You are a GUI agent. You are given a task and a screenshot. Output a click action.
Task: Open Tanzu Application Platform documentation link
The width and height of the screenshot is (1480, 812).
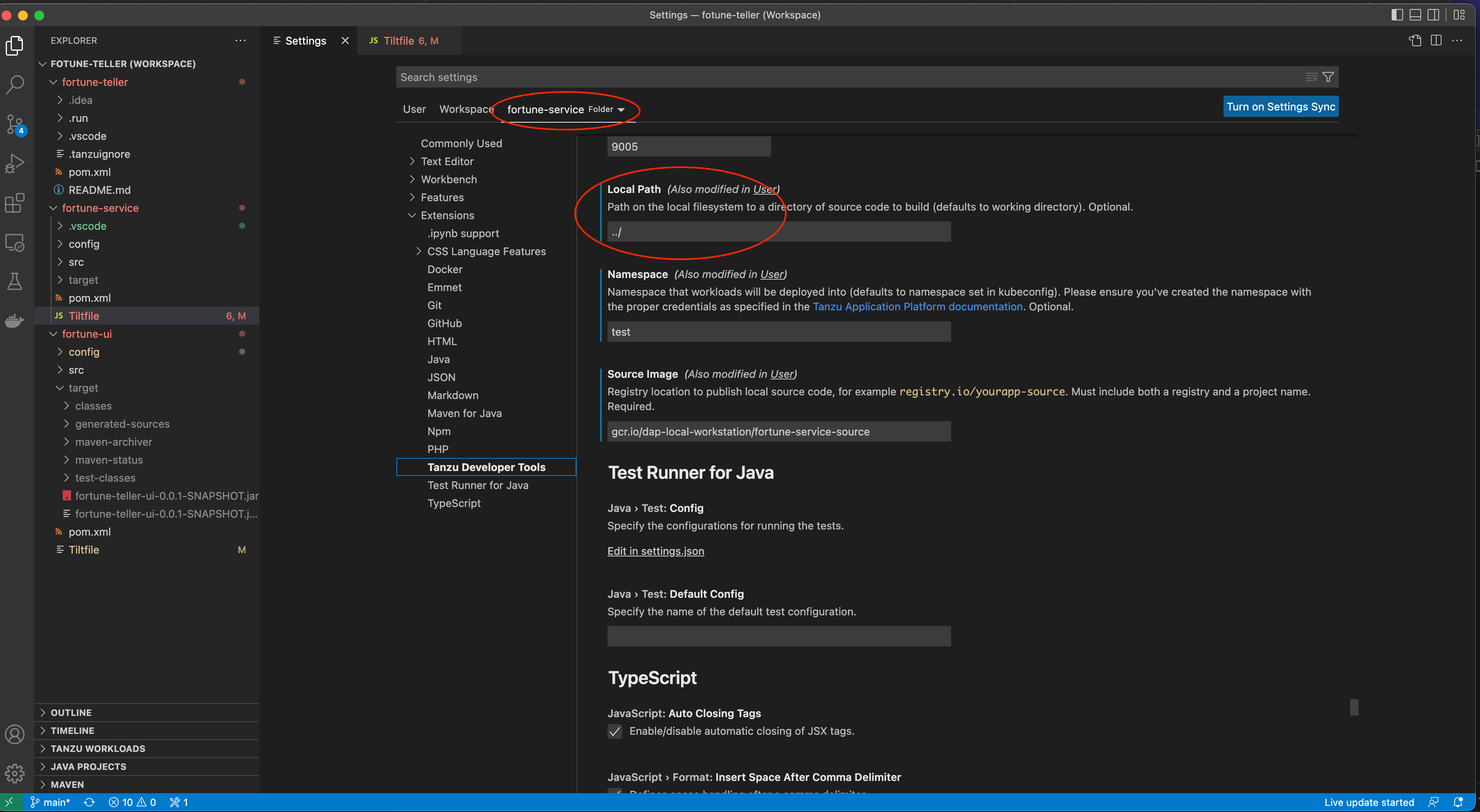coord(918,307)
